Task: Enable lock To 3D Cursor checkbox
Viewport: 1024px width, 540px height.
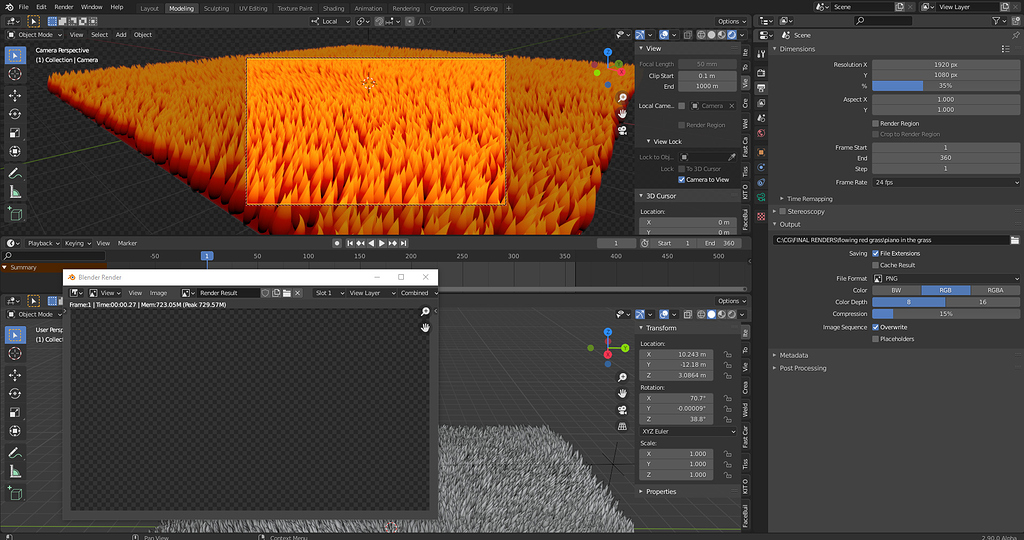Action: coord(682,168)
